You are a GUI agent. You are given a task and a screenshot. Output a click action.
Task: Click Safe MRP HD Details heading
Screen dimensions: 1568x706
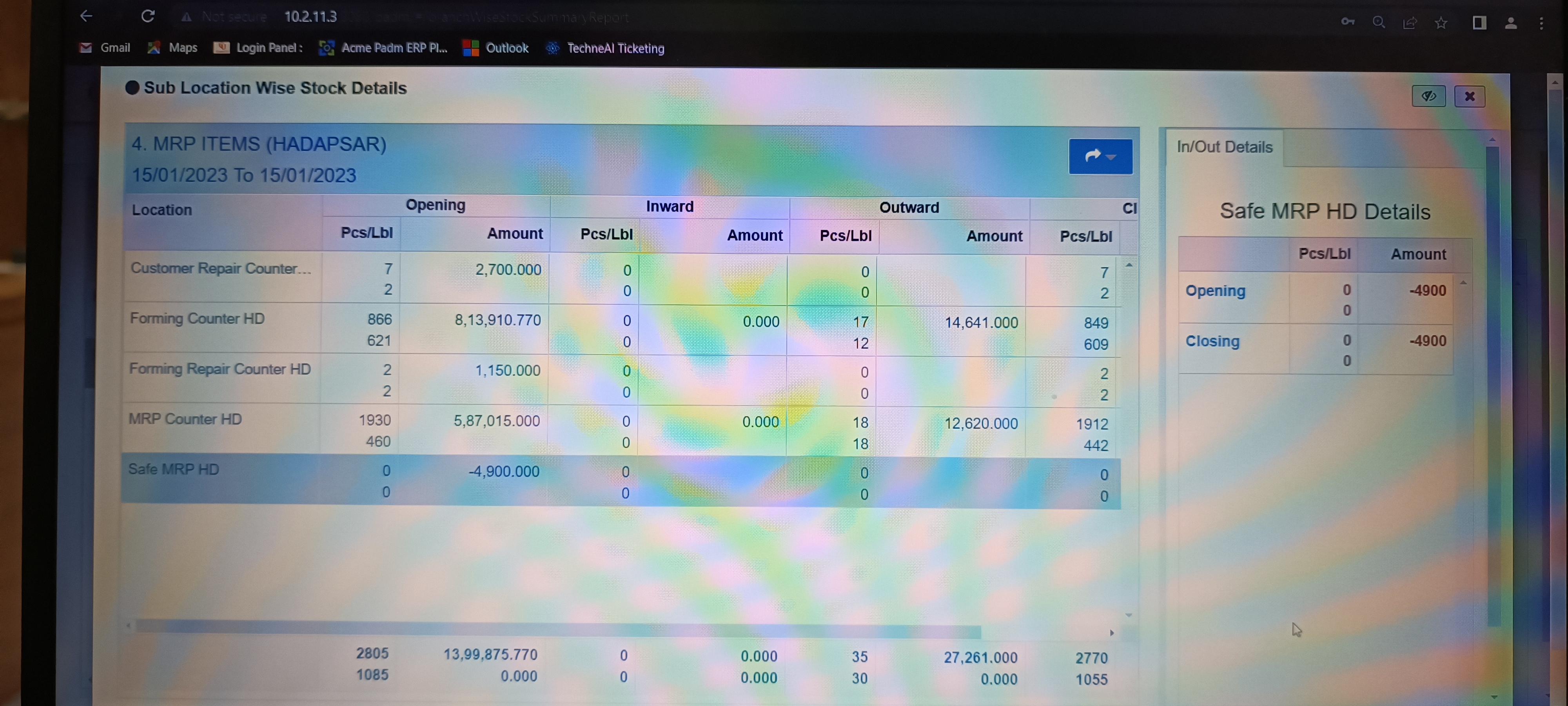click(1325, 211)
